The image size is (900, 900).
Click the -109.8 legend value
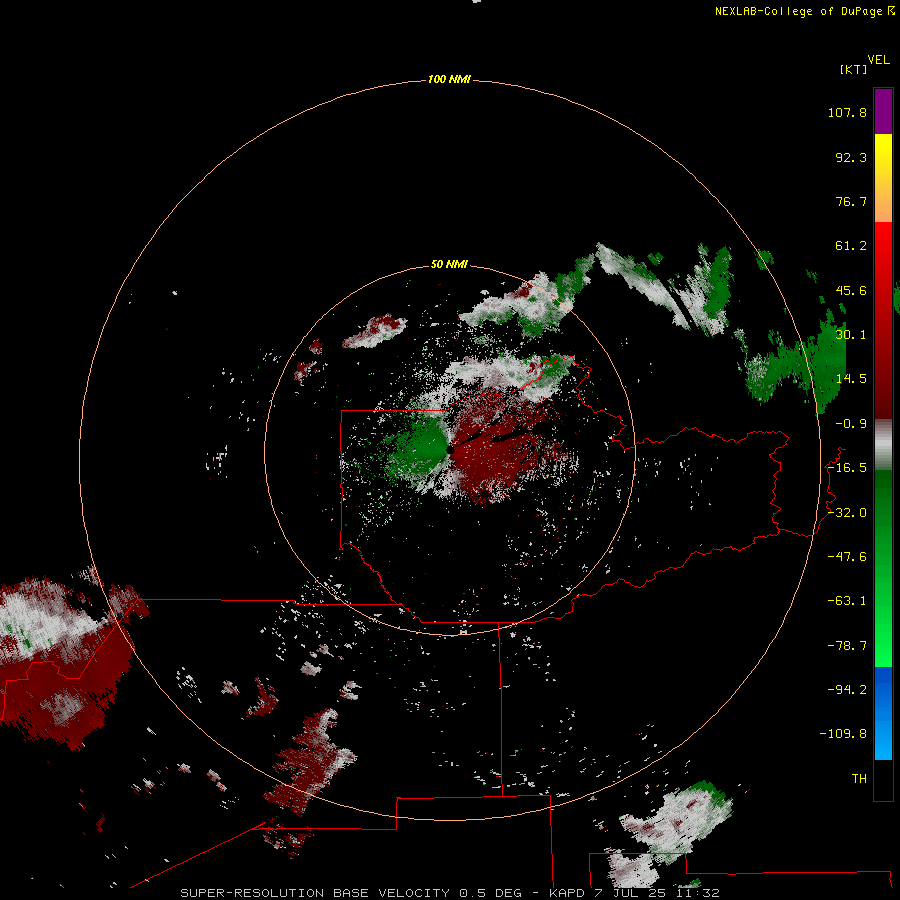pos(843,734)
